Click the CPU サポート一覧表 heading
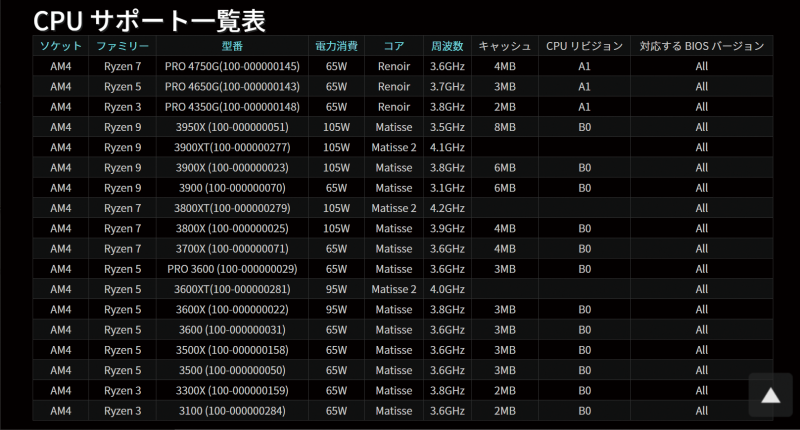This screenshot has width=800, height=430. tap(149, 21)
